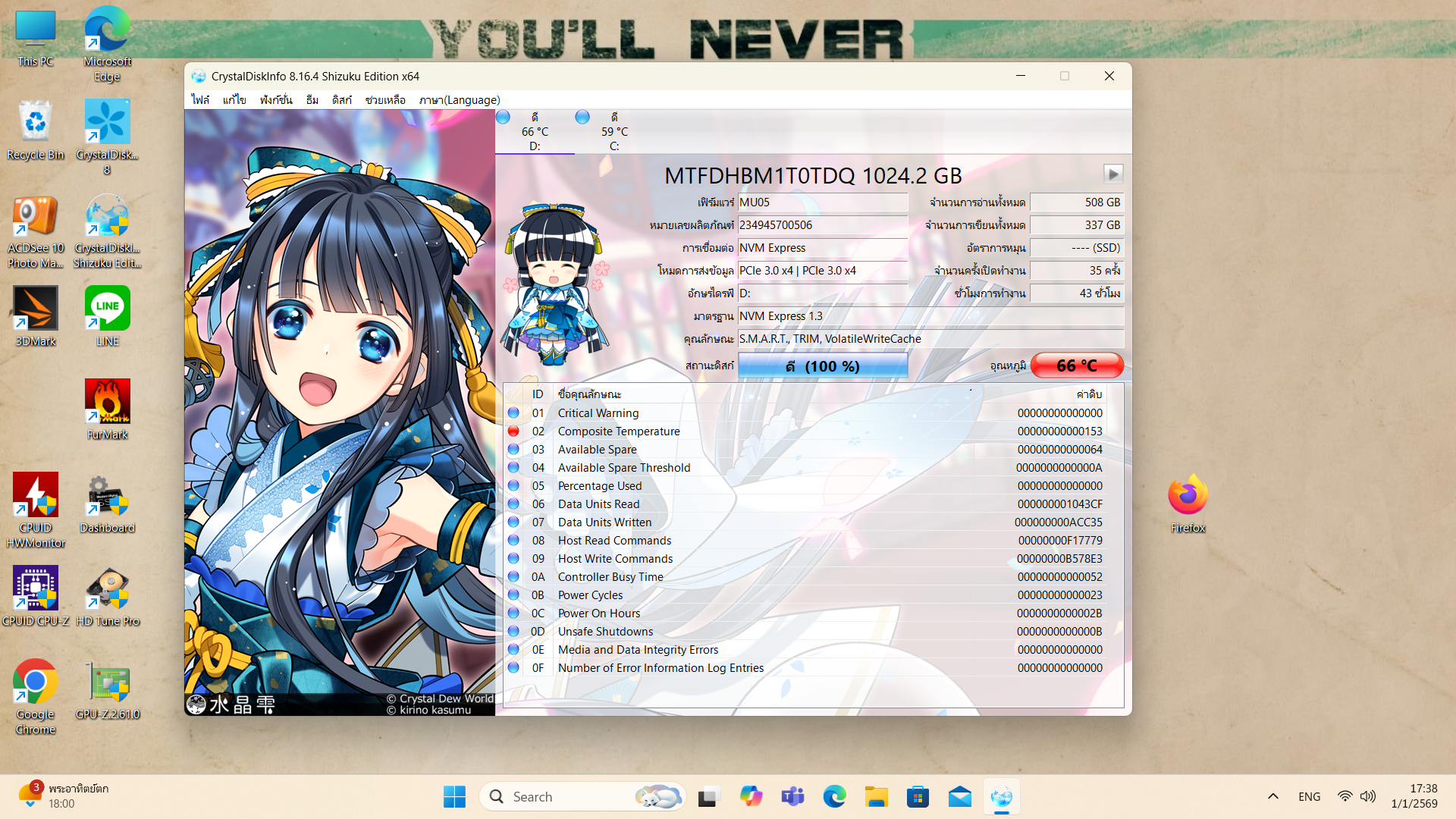Click the ดี (100 %) health status bar
Image resolution: width=1456 pixels, height=819 pixels.
[x=822, y=366]
